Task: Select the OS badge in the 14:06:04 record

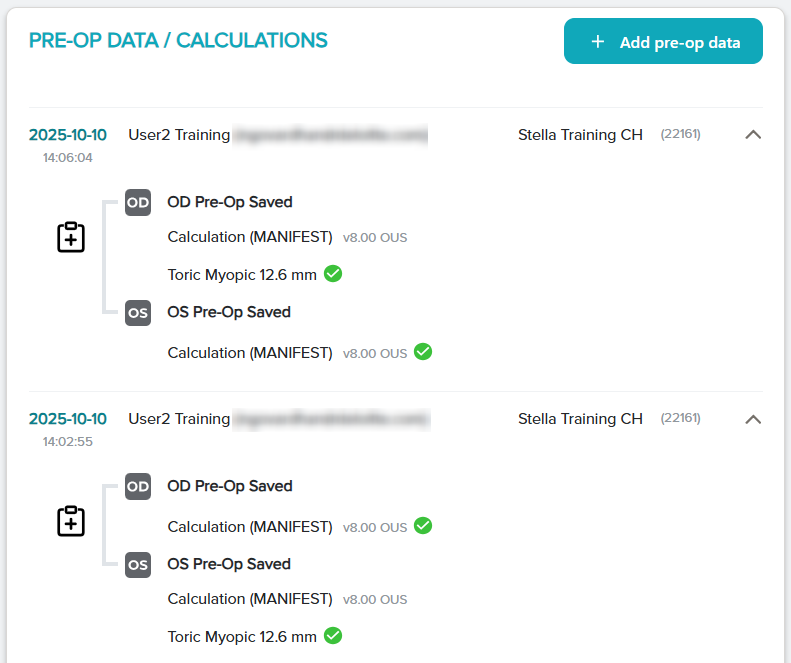Action: coord(138,312)
